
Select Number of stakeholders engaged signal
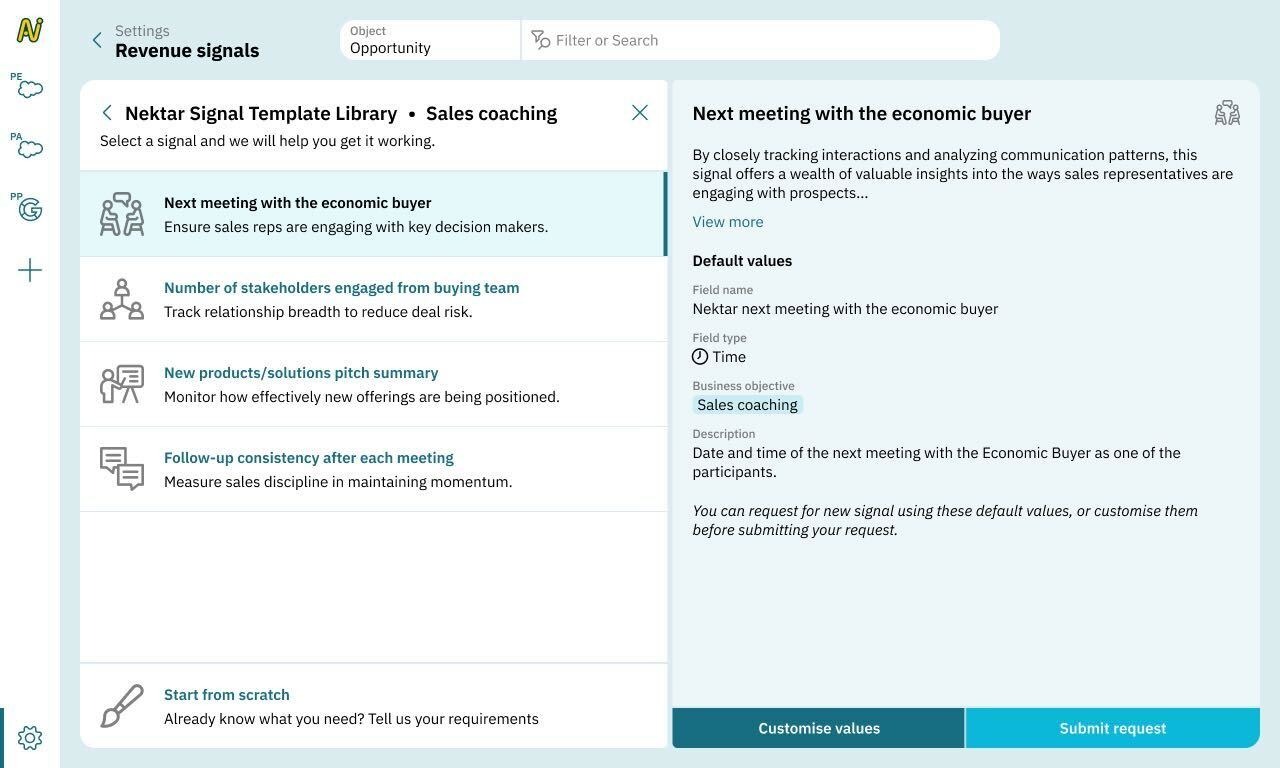(x=341, y=288)
